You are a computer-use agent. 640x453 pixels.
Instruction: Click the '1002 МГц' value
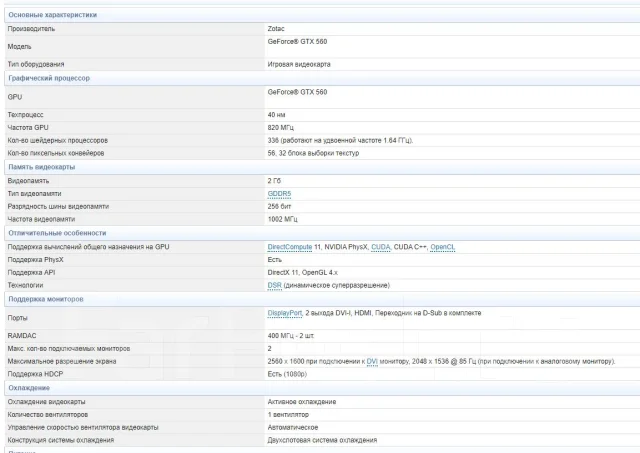(282, 219)
